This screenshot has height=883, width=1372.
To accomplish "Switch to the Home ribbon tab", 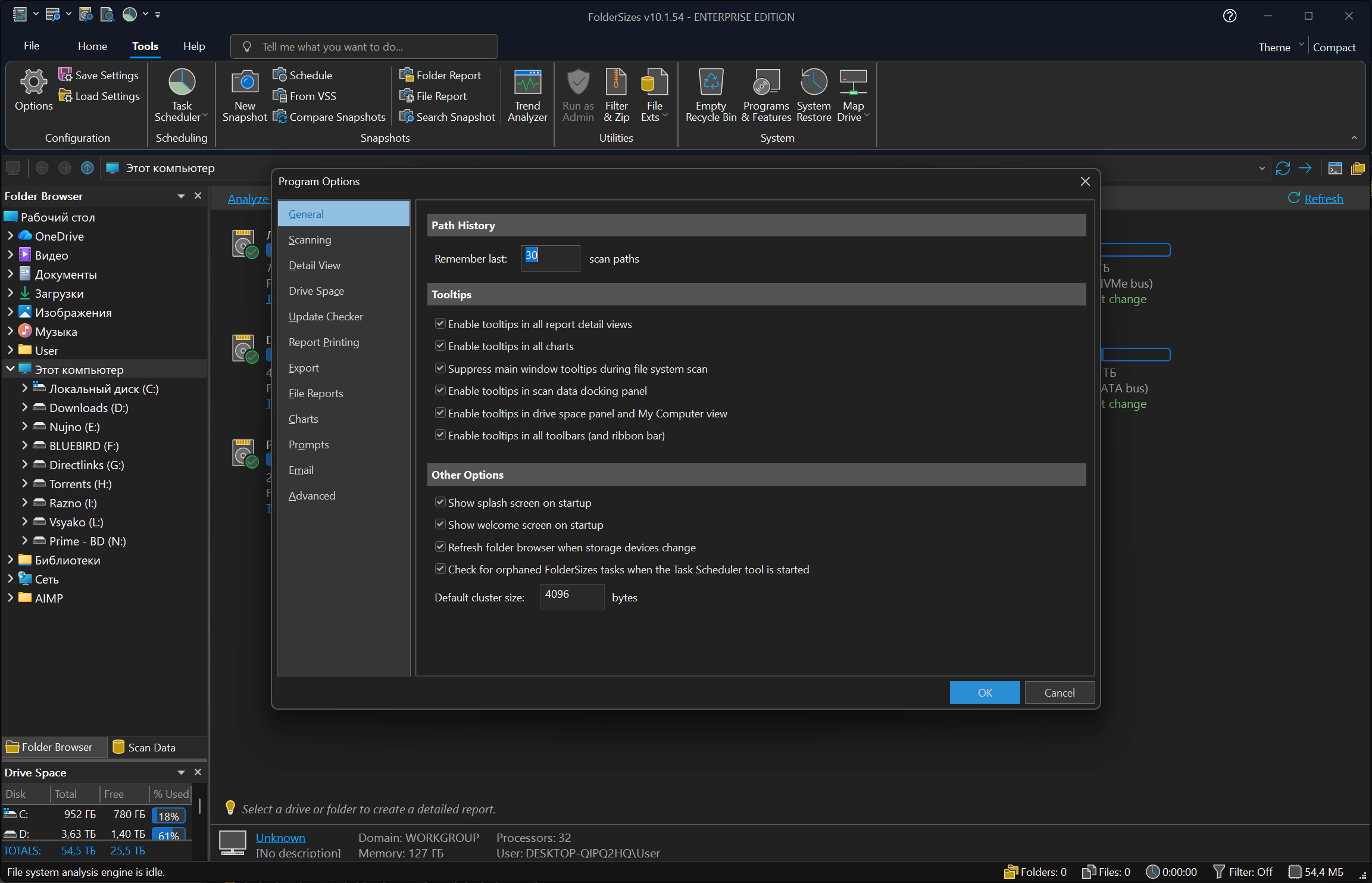I will point(92,46).
